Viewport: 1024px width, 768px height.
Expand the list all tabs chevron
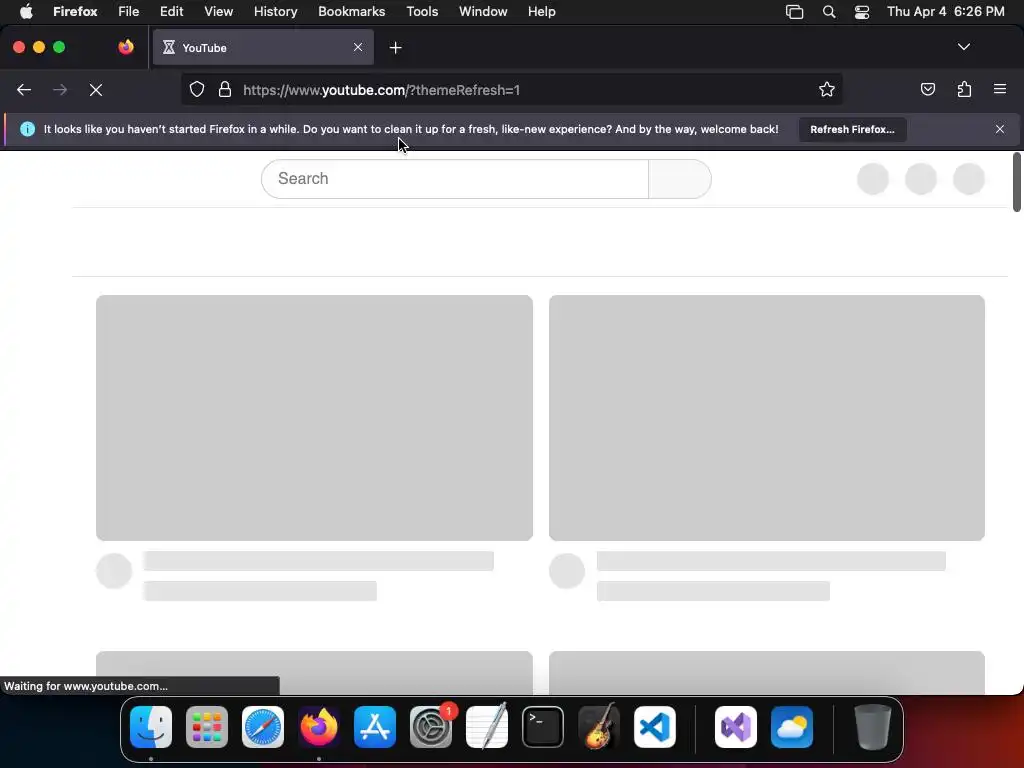tap(964, 47)
